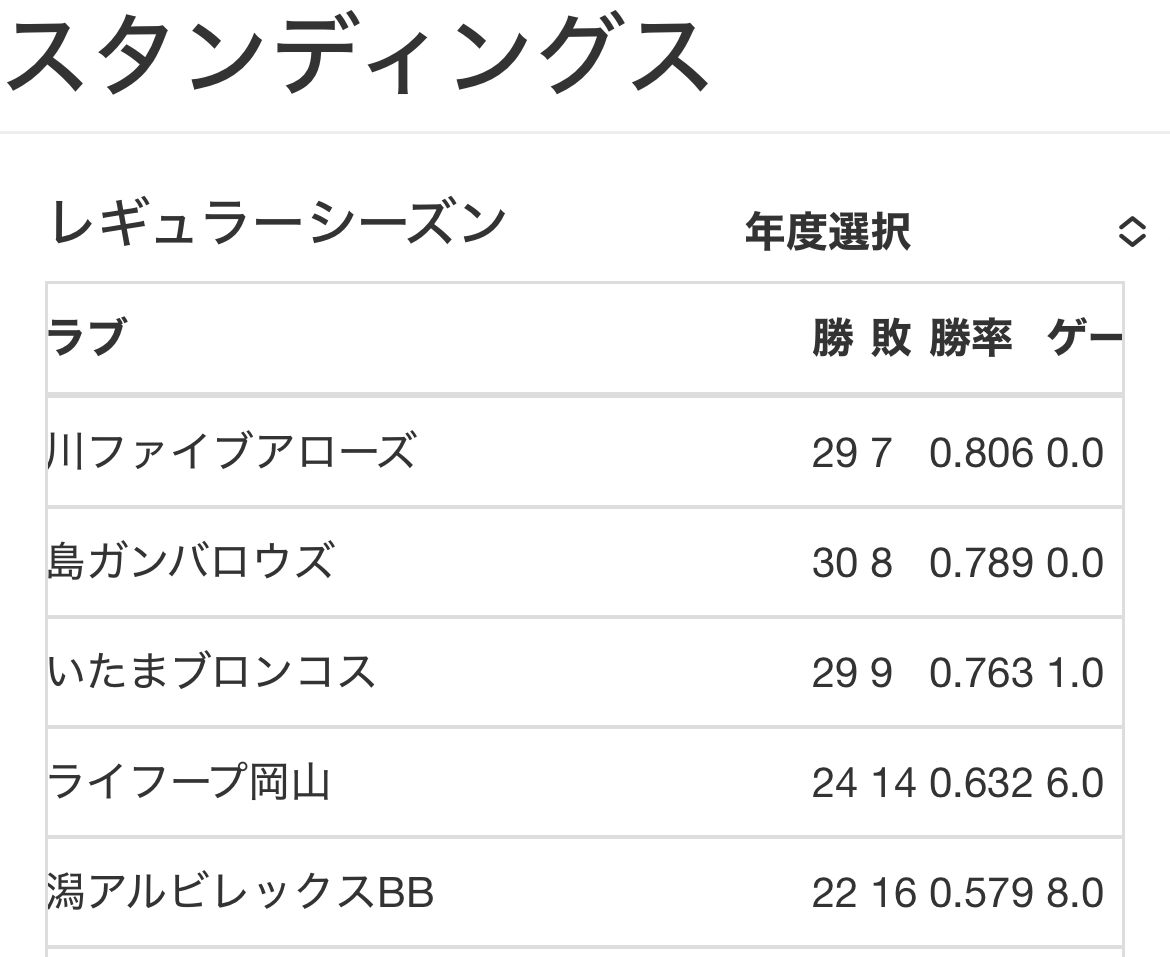This screenshot has height=957, width=1170.
Task: Open the 潟アルビレックスBB team row
Action: [x=240, y=892]
